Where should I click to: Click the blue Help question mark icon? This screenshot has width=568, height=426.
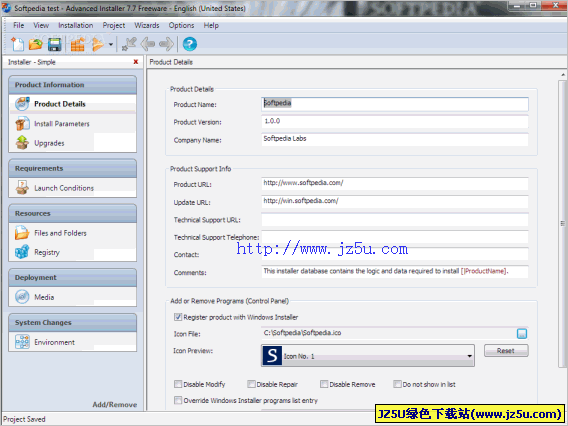[x=189, y=44]
